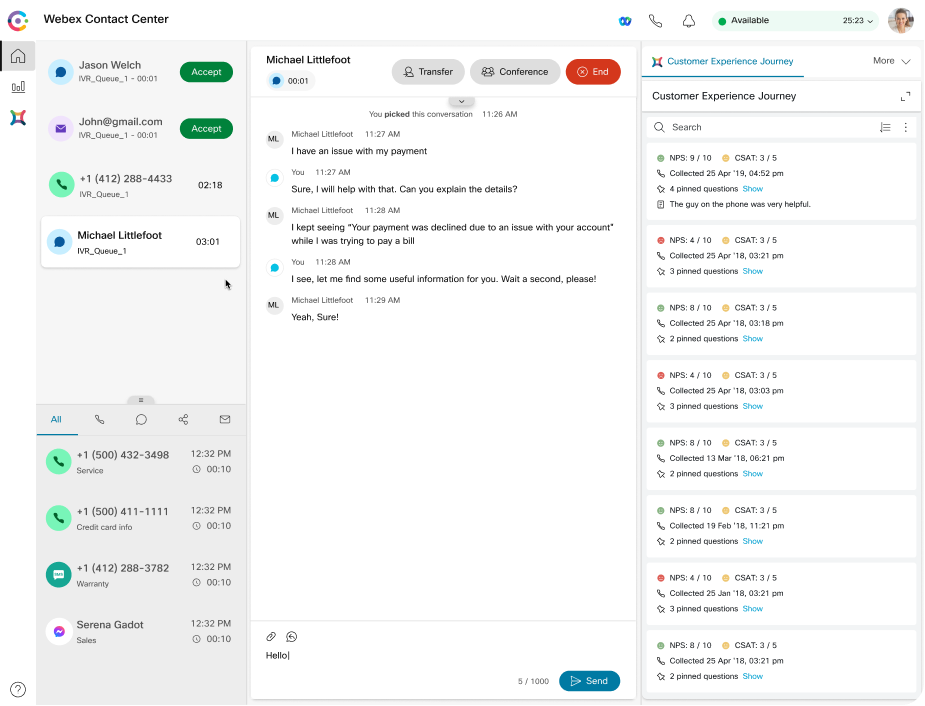This screenshot has height=706, width=925.
Task: Open Customer Experience Journey sidebar icon
Action: coord(18,117)
